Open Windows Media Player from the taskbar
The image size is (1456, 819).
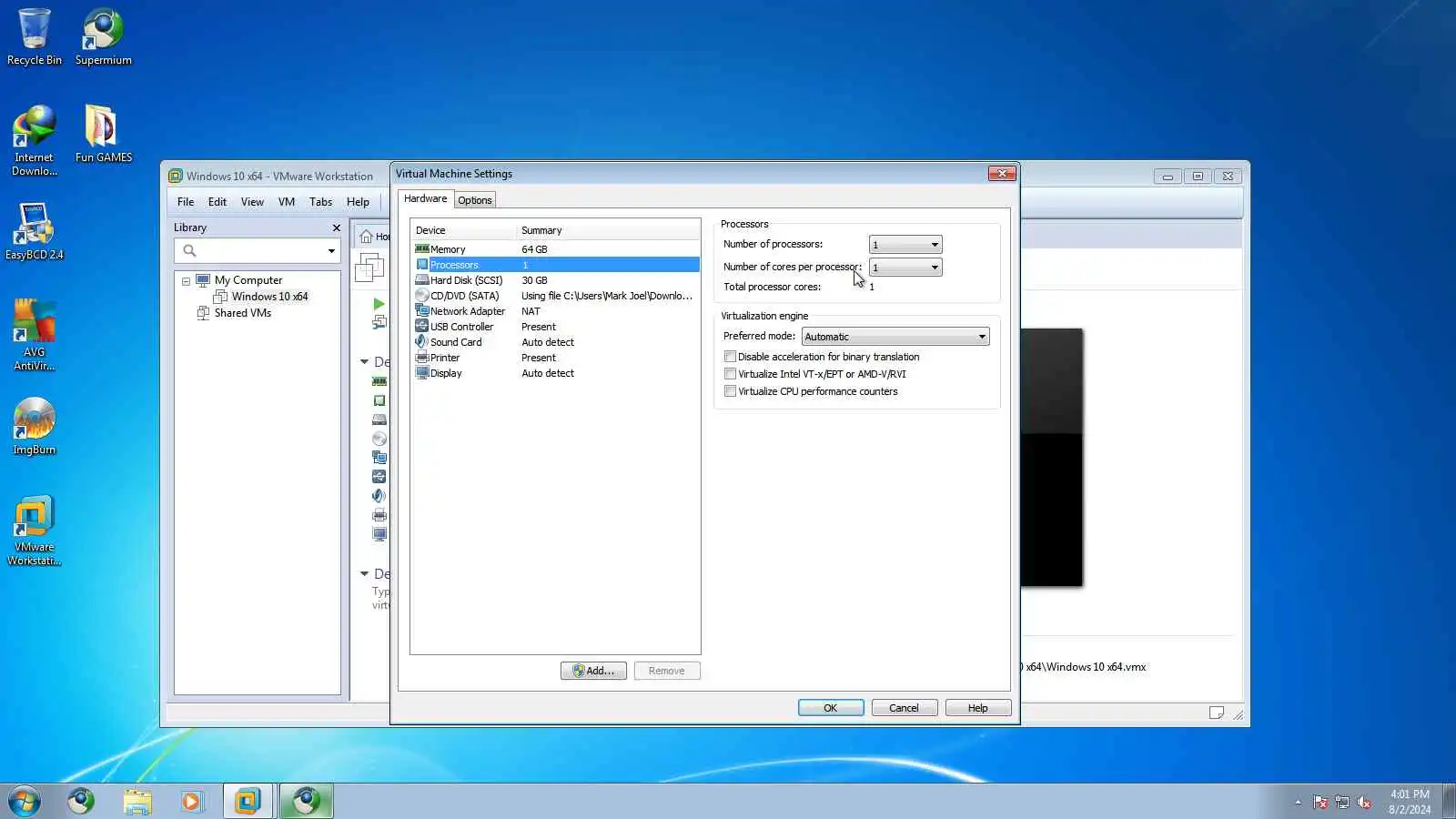(191, 801)
